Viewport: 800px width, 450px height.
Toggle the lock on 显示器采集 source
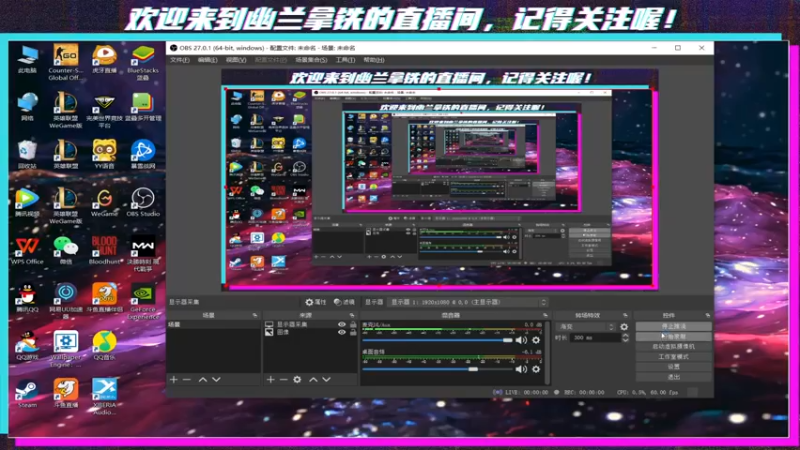coord(353,324)
